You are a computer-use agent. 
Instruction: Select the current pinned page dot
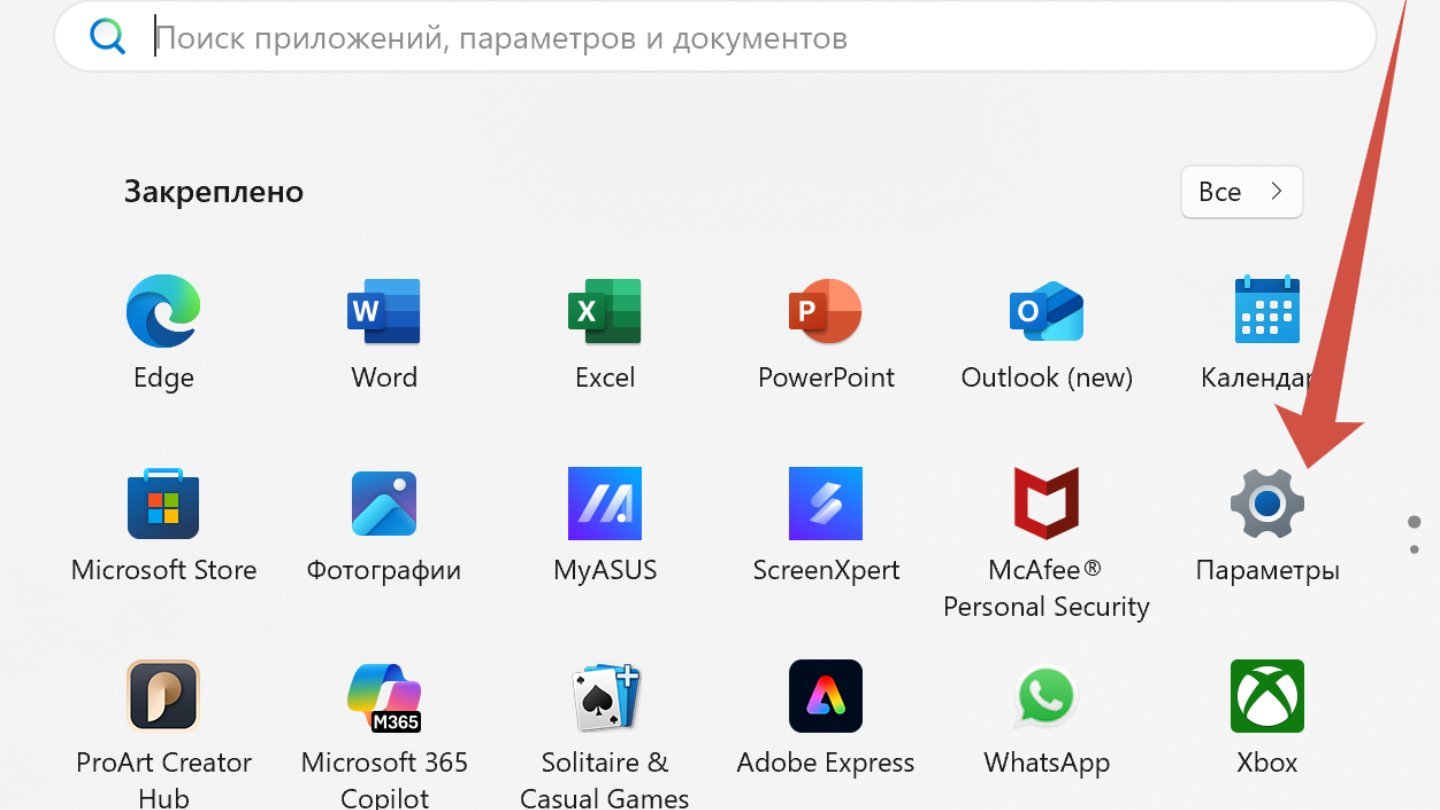pyautogui.click(x=1414, y=522)
